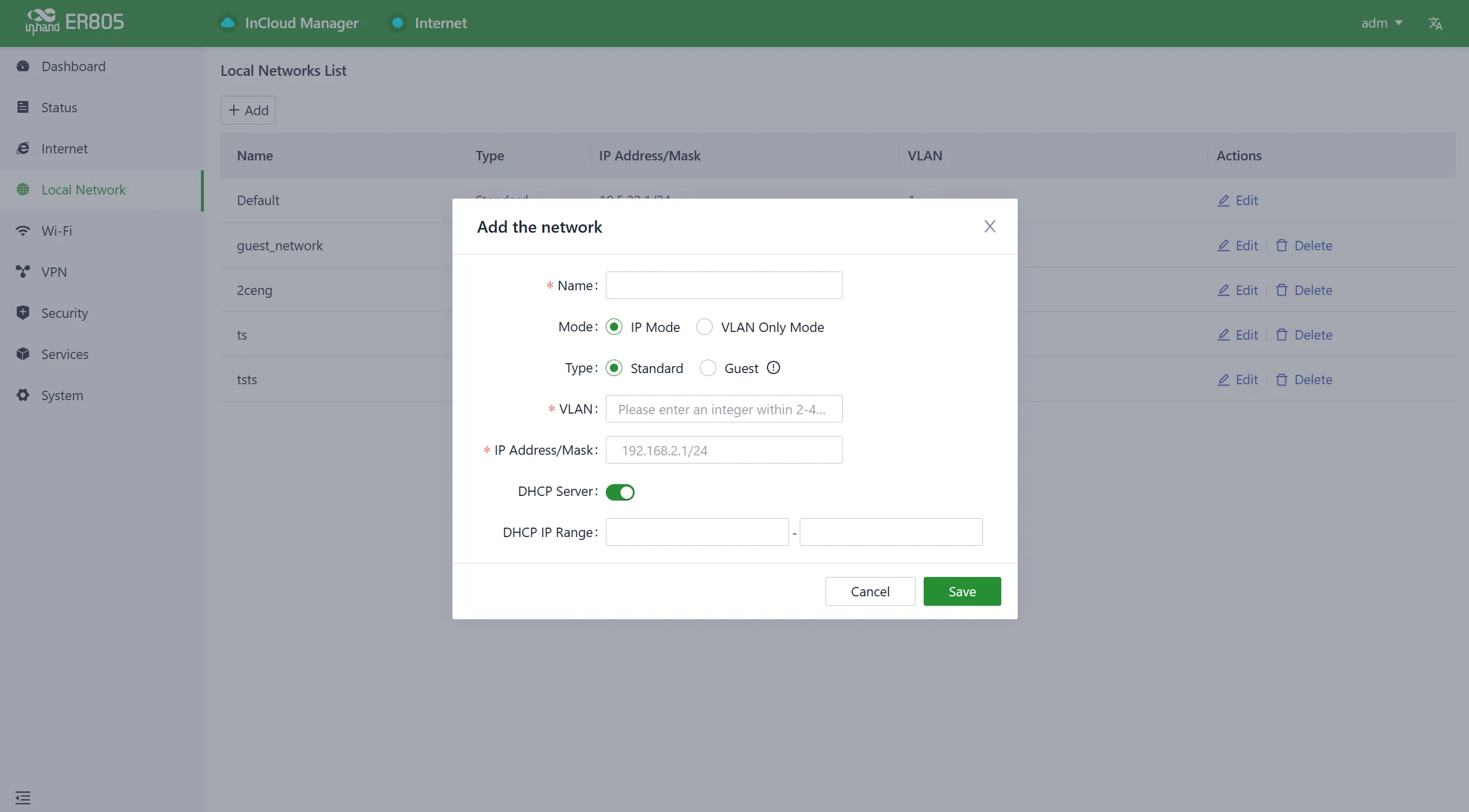Click the IP Address/Mask column header
The image size is (1469, 812).
[650, 156]
